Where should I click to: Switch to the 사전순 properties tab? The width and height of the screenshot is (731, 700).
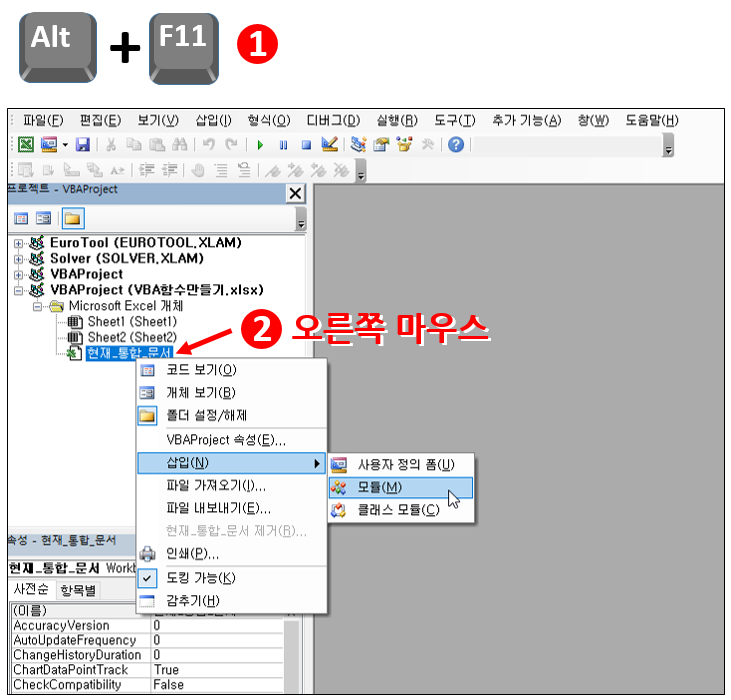31,589
